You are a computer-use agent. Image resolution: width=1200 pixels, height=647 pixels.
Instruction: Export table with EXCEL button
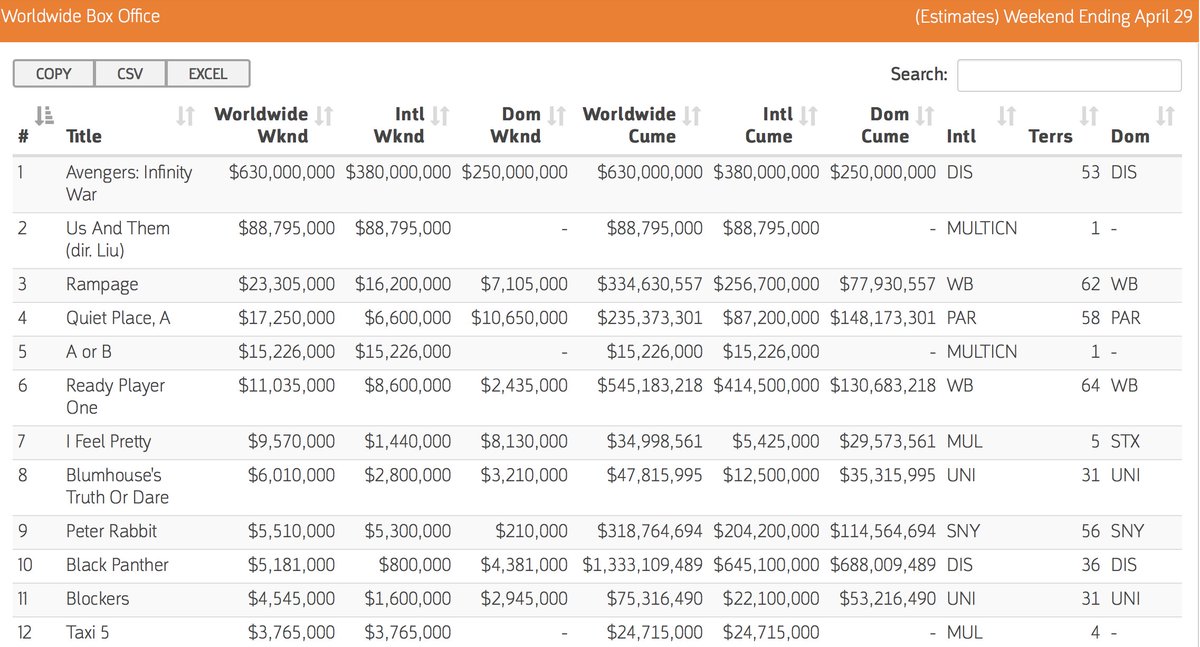pyautogui.click(x=207, y=74)
